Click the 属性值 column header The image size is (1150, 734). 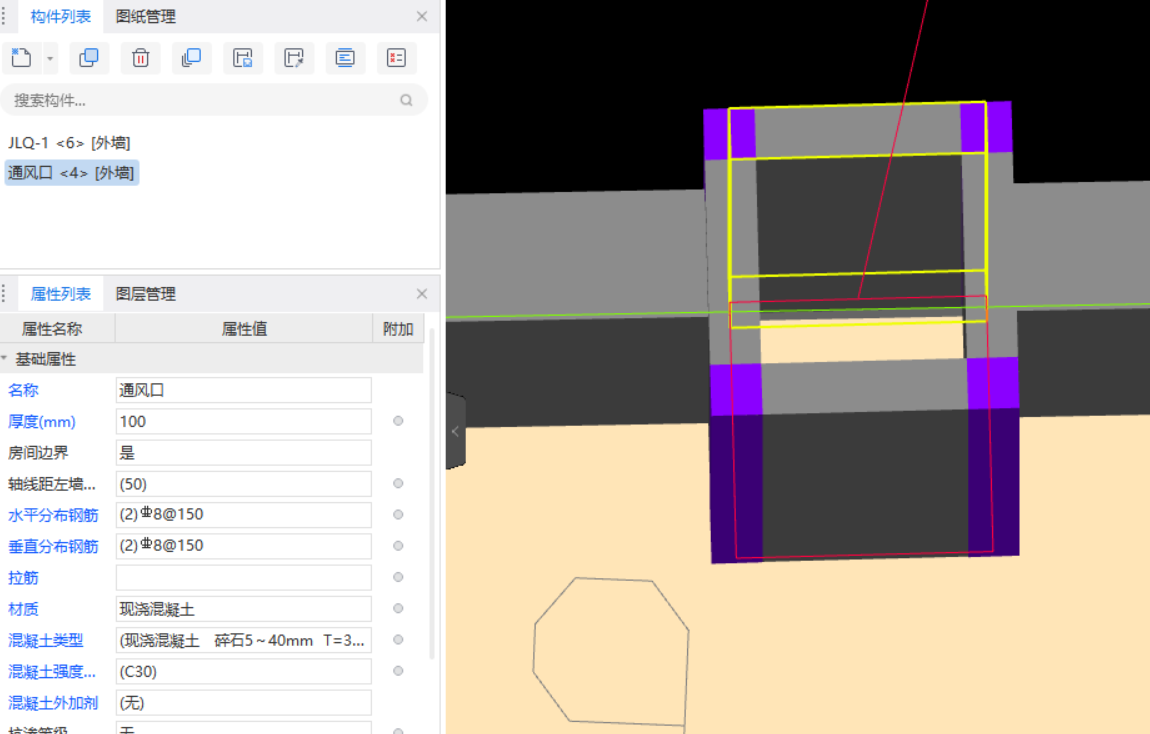pyautogui.click(x=244, y=329)
